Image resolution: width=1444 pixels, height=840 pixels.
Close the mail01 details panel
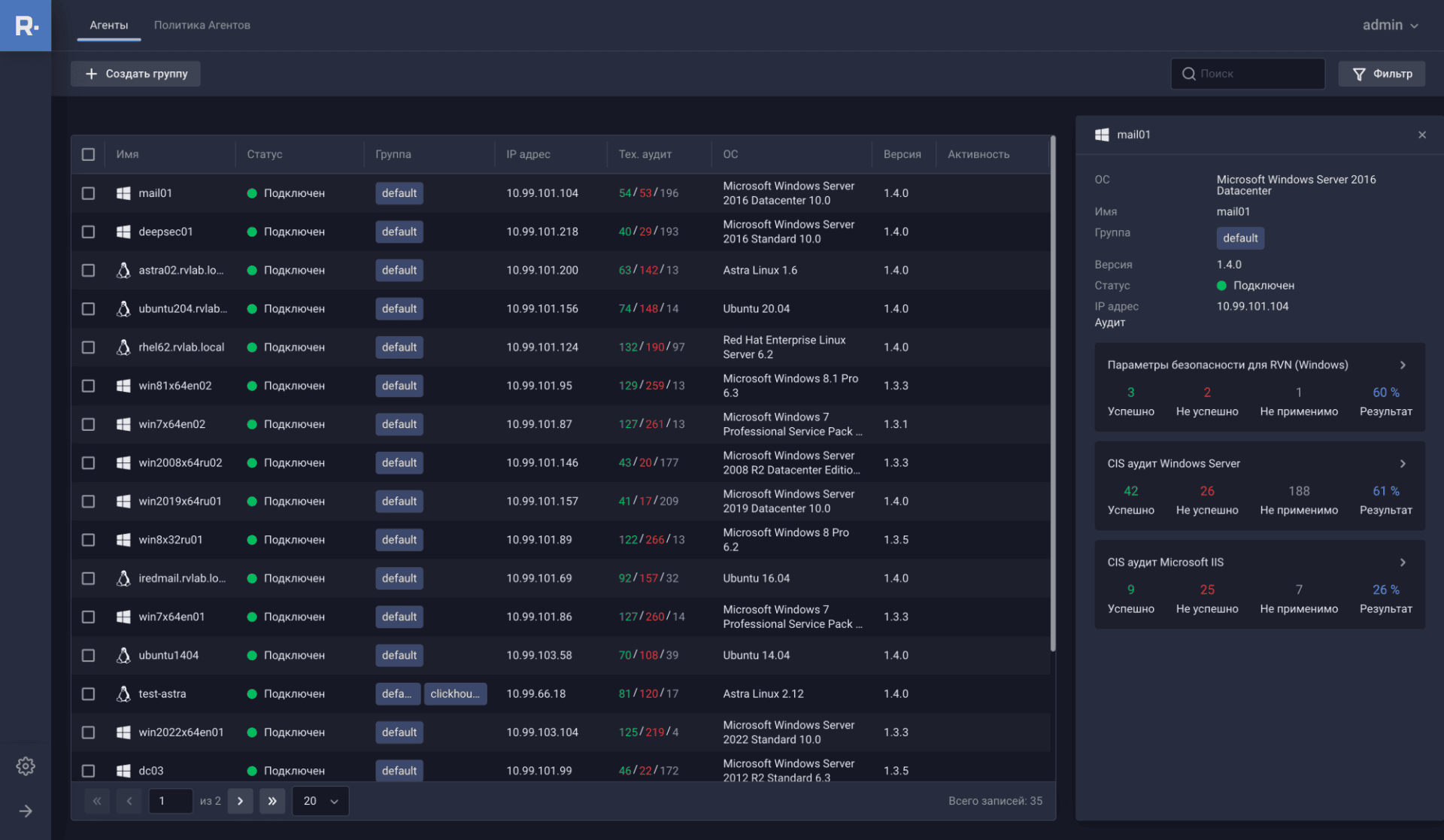pyautogui.click(x=1421, y=135)
